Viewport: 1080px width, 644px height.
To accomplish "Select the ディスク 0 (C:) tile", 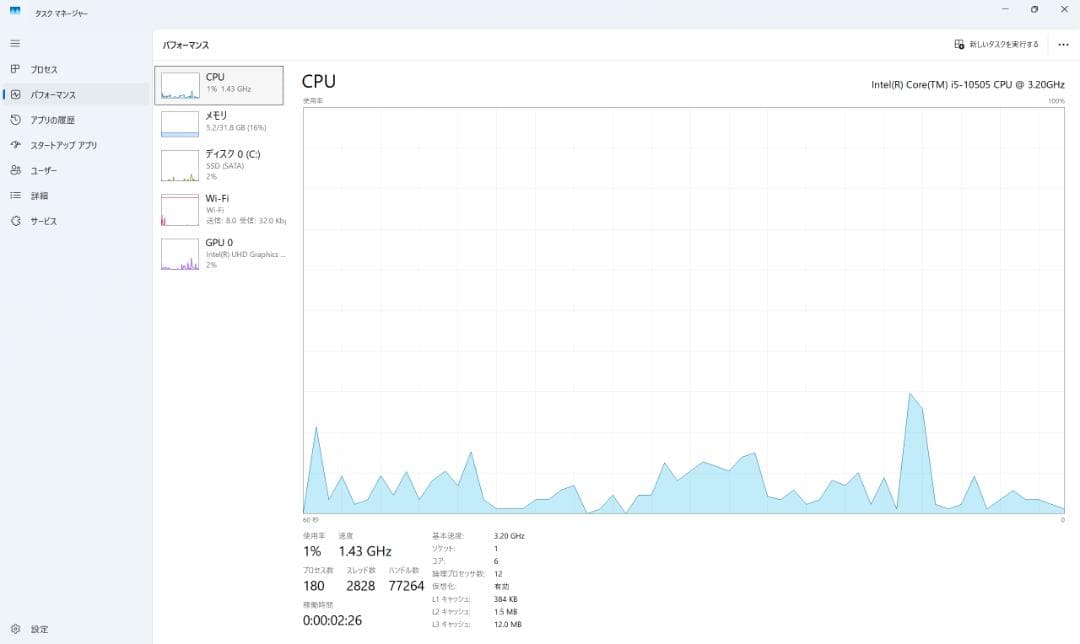I will pos(220,165).
